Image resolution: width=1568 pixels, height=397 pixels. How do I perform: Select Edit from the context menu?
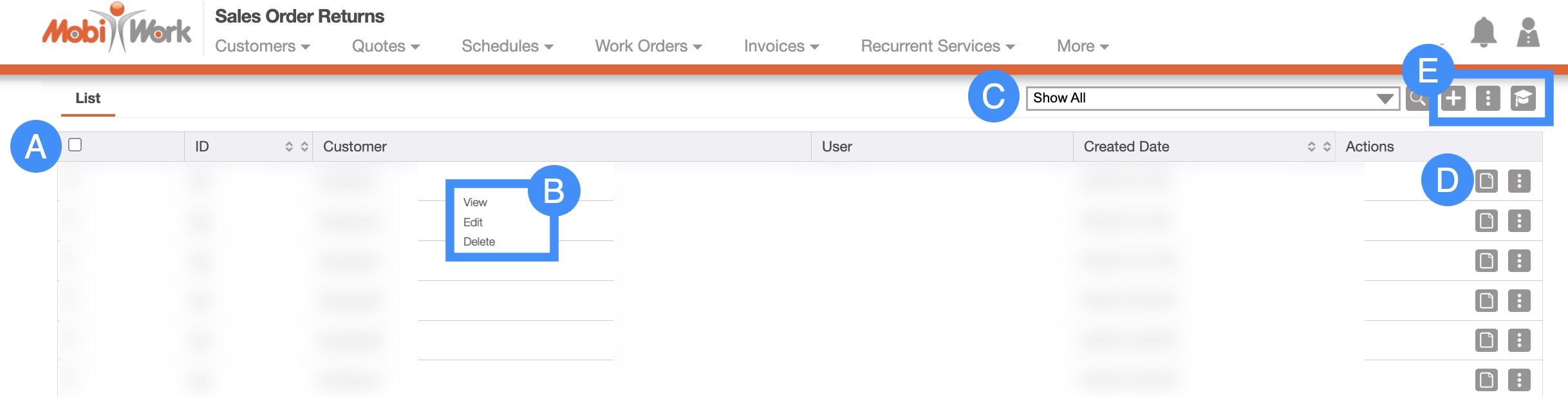pos(473,222)
